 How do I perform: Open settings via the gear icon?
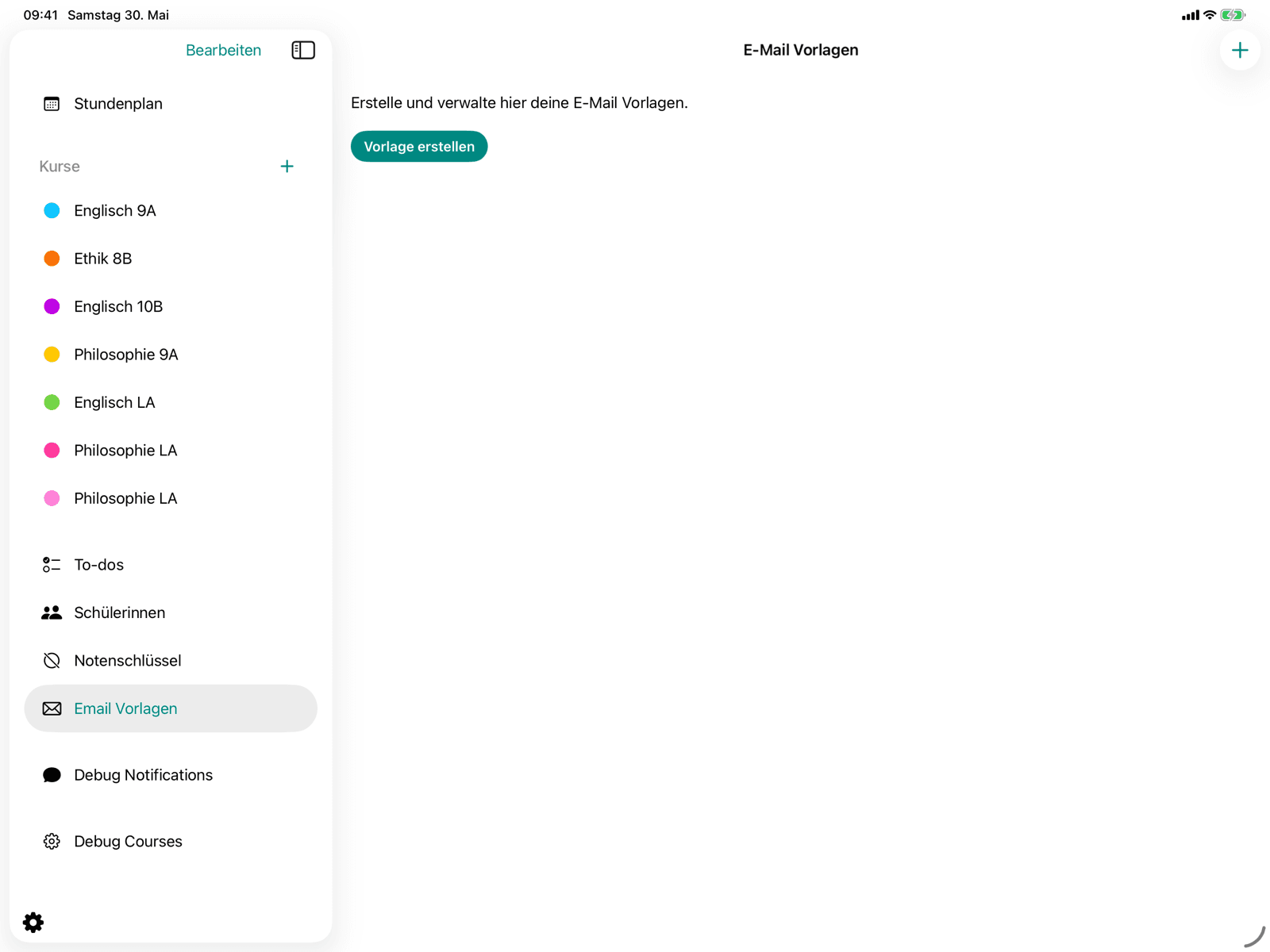[x=33, y=922]
